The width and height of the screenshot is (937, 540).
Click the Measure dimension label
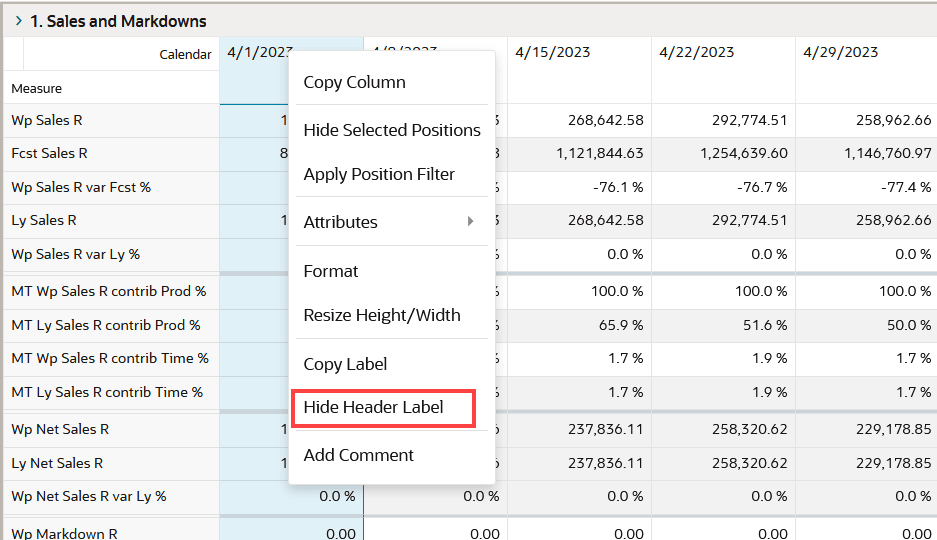[x=36, y=88]
